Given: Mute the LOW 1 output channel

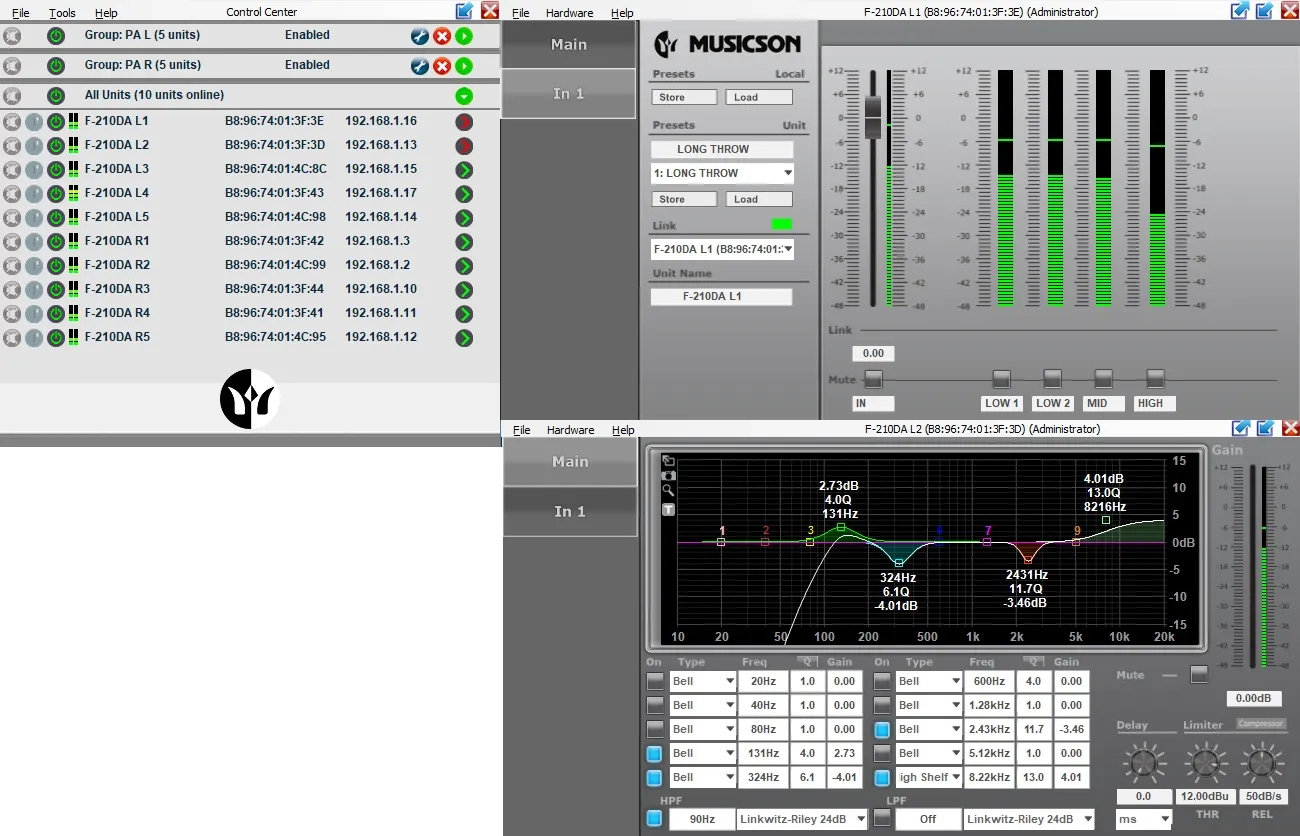Looking at the screenshot, I should (x=1001, y=379).
